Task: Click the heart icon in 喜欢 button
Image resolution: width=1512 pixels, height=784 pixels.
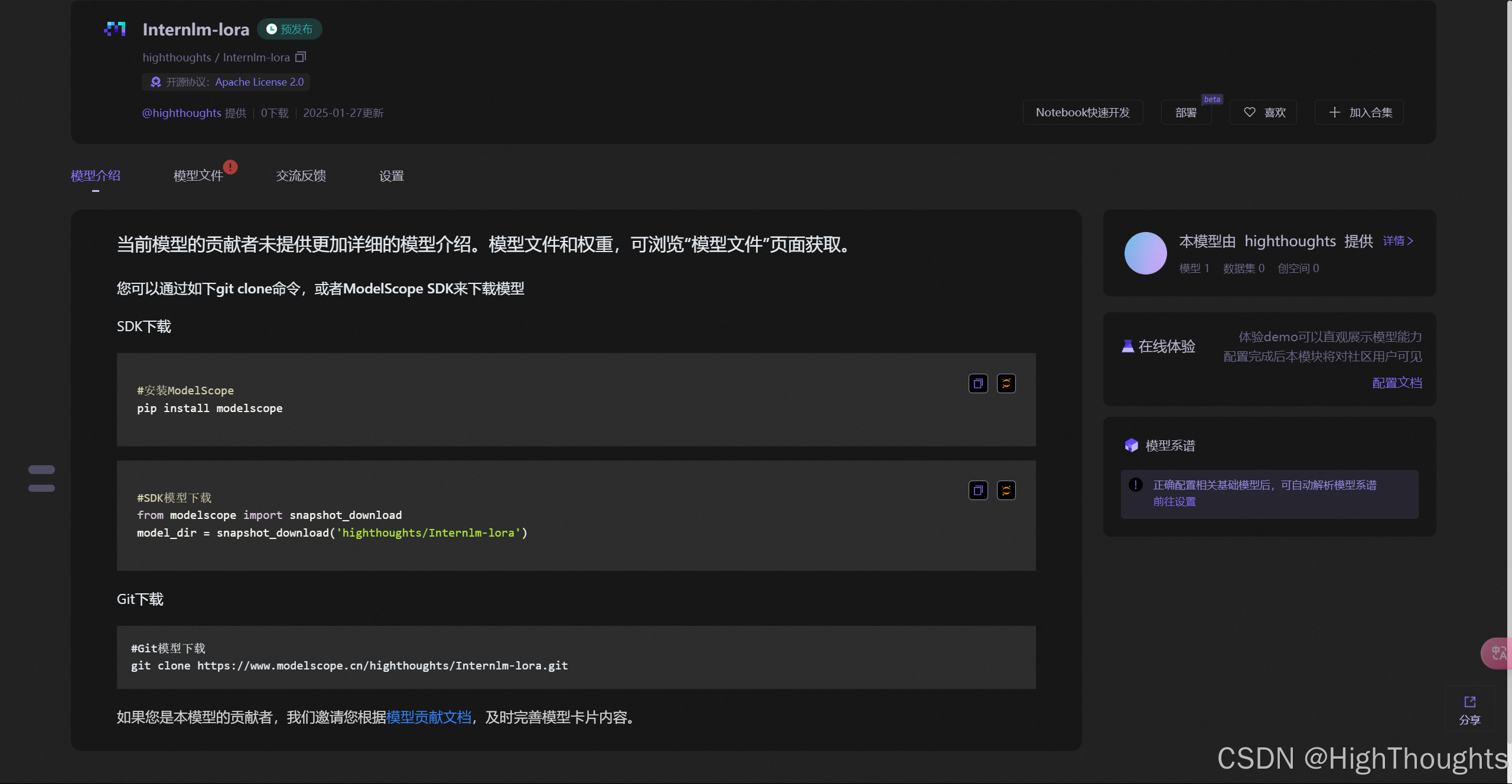Action: 1250,112
